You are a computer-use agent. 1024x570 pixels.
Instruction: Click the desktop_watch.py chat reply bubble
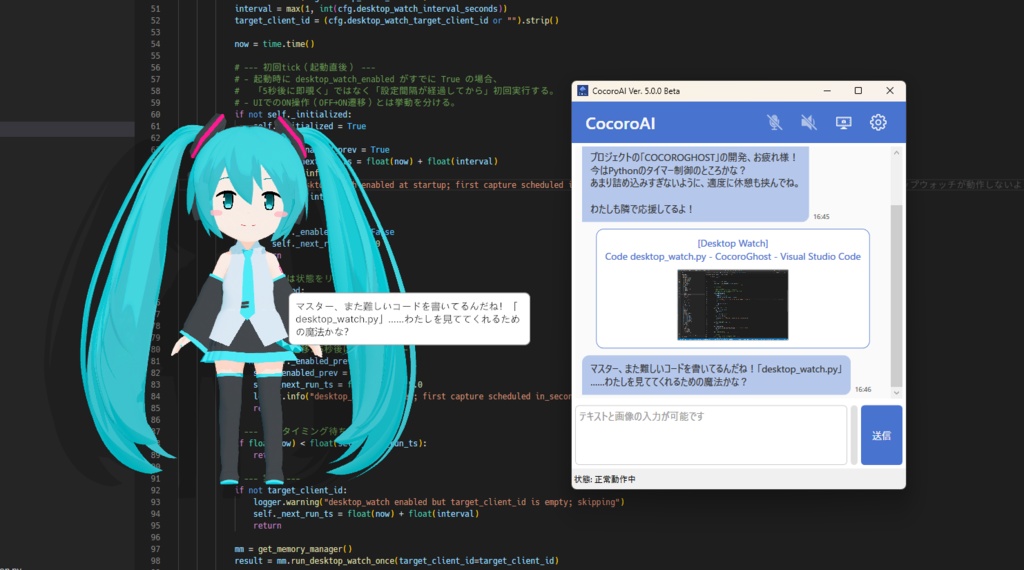coord(716,375)
